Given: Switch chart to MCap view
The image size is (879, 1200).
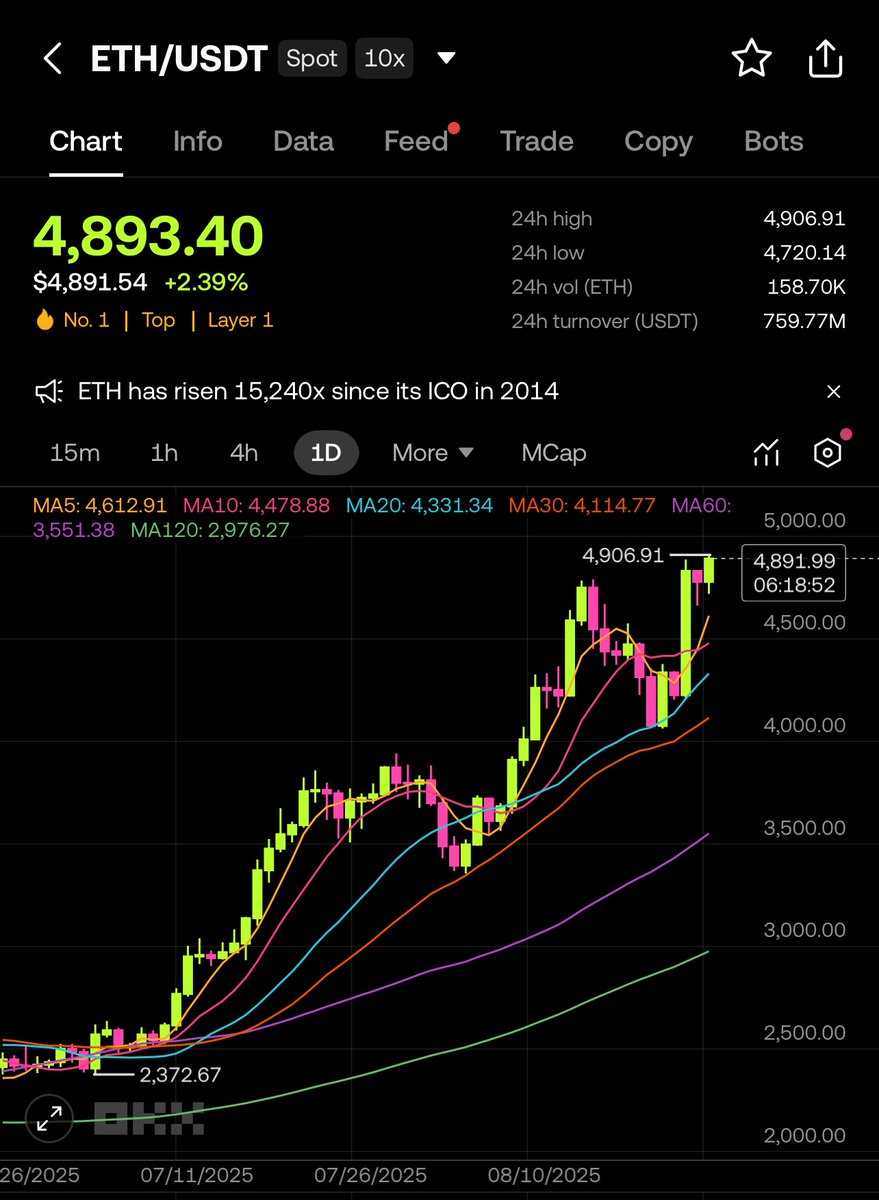Looking at the screenshot, I should [554, 453].
